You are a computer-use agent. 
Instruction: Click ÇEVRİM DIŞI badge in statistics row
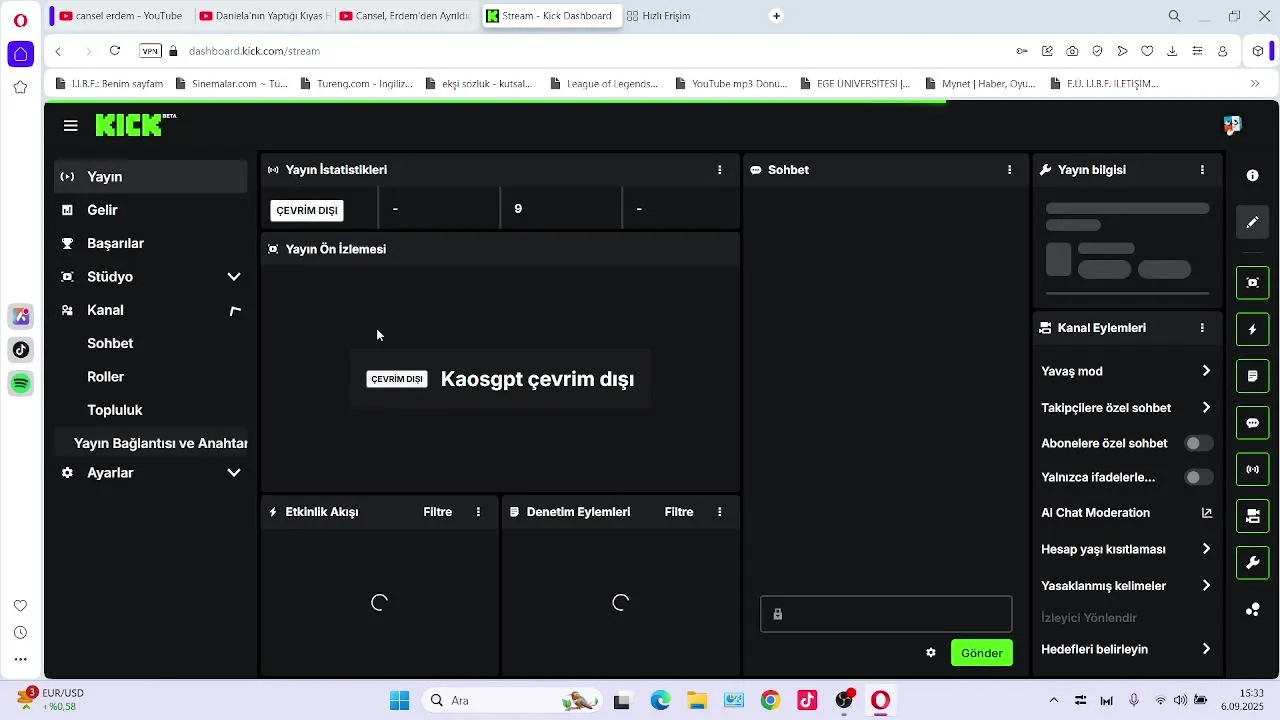(307, 210)
